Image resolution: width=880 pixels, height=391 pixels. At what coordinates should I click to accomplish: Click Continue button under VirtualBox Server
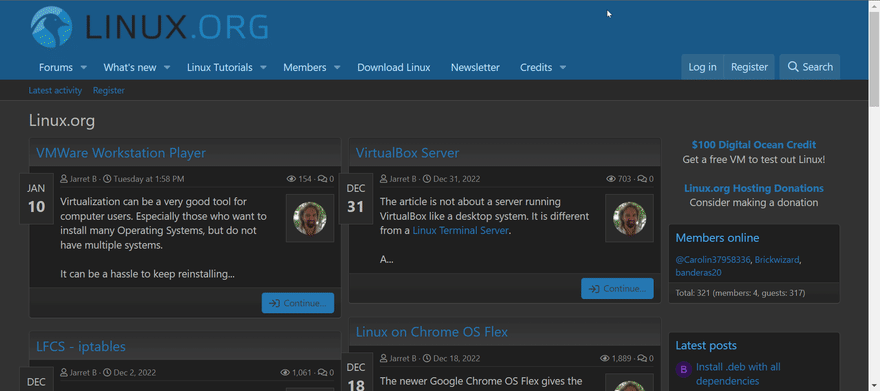(617, 288)
